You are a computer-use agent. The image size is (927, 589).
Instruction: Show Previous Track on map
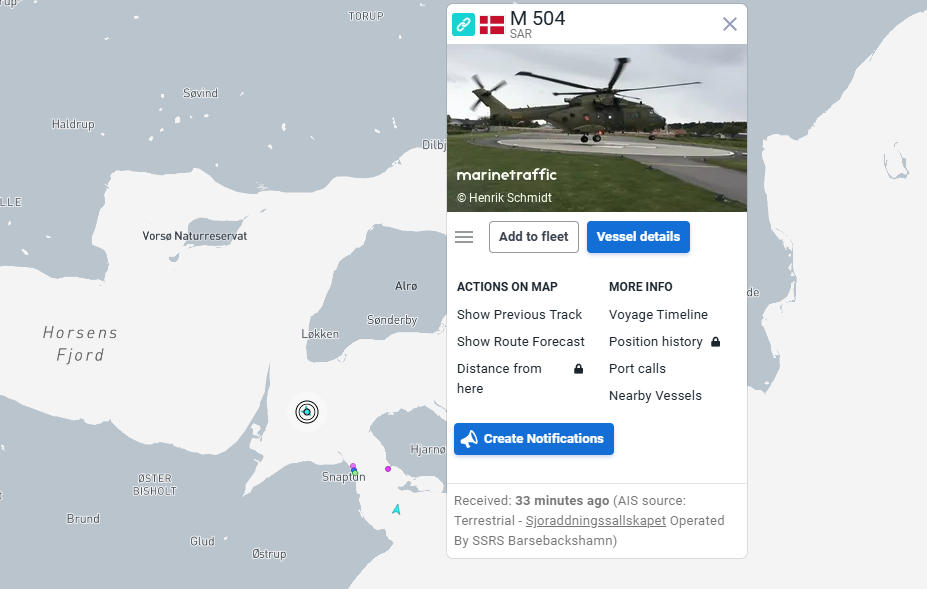[520, 315]
